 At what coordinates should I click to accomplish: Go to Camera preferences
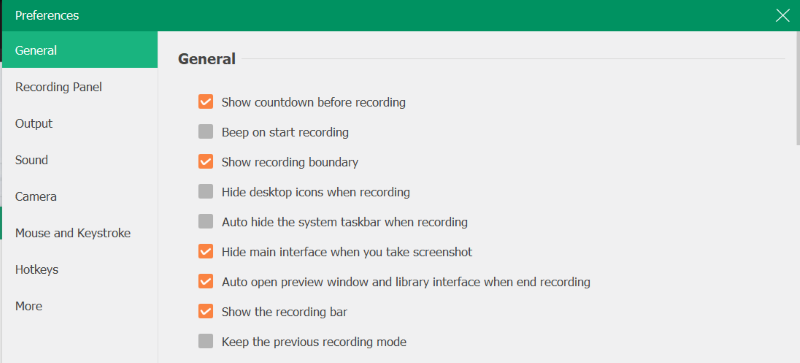80,197
